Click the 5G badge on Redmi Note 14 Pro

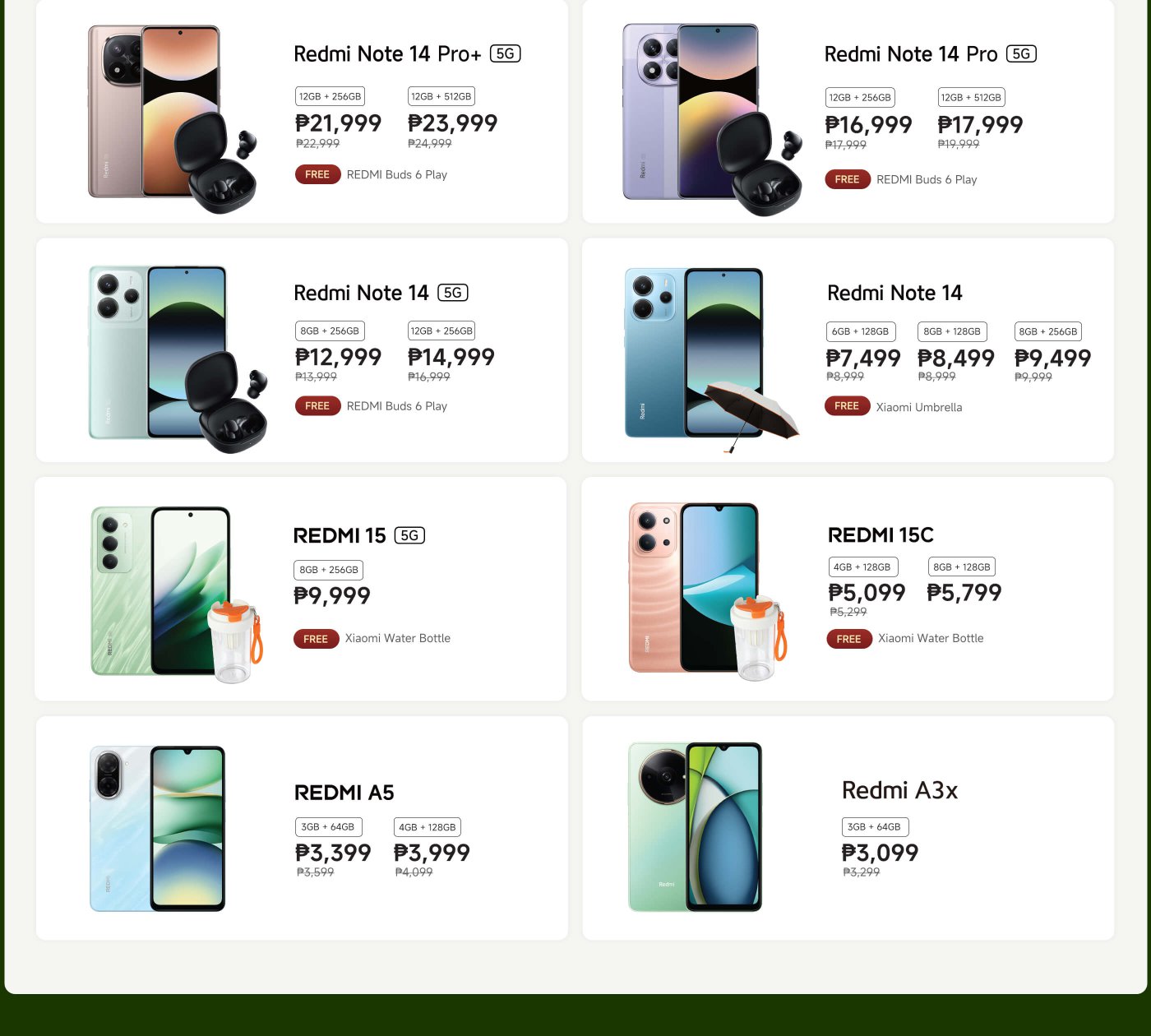coord(1022,53)
